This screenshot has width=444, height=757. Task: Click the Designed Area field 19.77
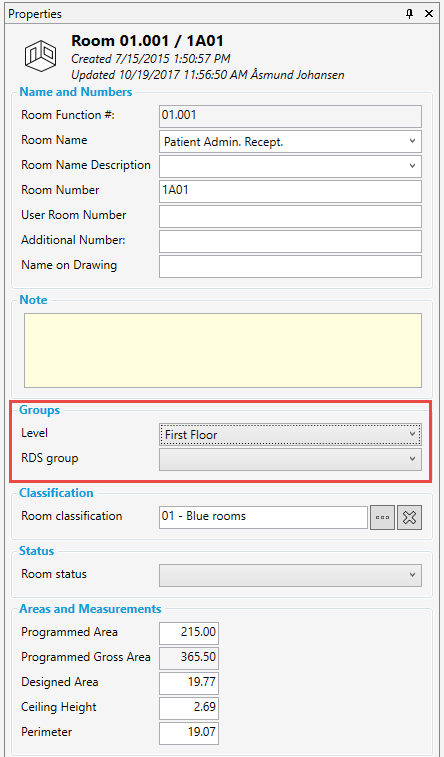(189, 683)
